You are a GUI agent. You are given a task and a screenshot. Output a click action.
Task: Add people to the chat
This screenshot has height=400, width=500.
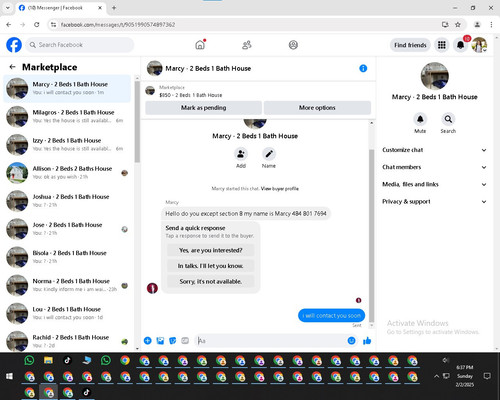pyautogui.click(x=241, y=154)
